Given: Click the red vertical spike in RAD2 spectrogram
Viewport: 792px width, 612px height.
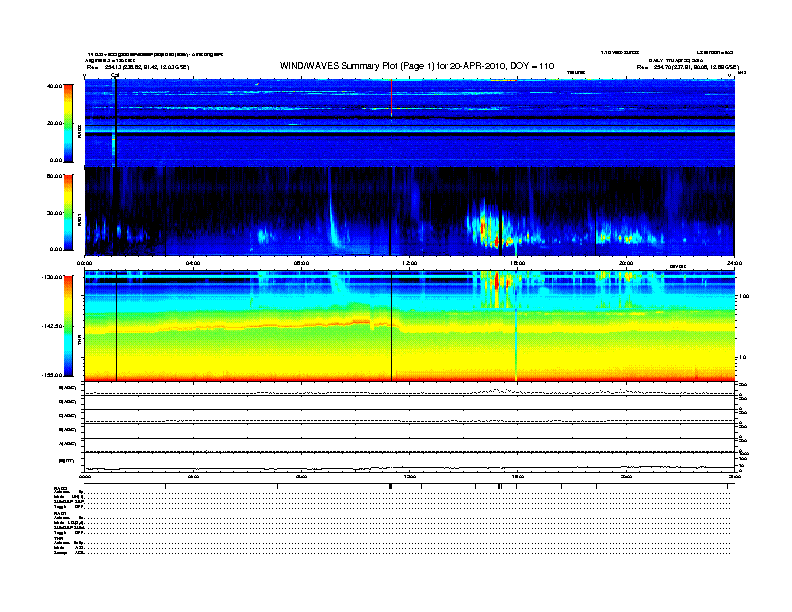Looking at the screenshot, I should point(391,97).
